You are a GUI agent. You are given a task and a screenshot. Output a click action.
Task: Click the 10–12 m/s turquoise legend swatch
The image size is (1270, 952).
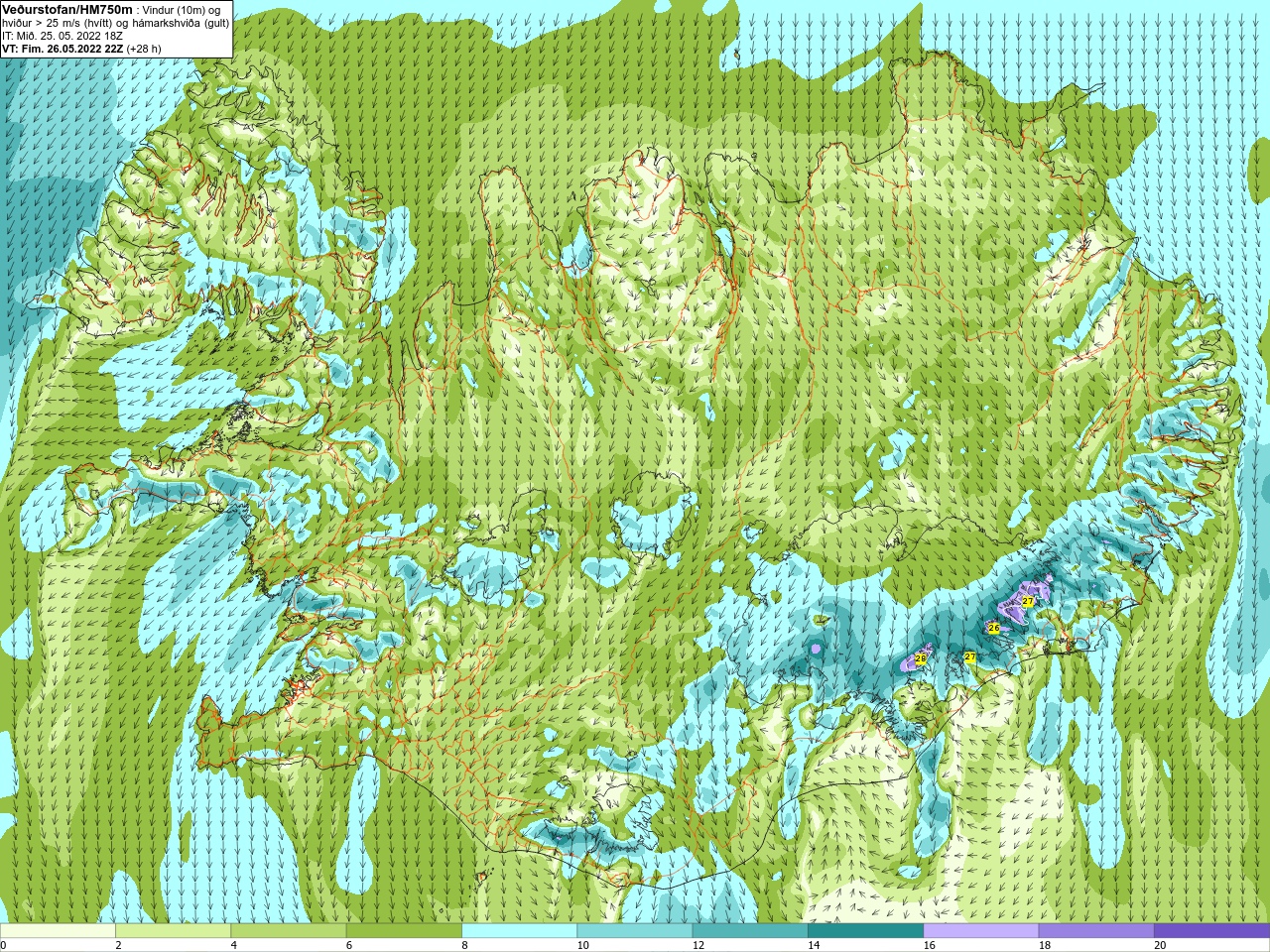click(635, 931)
